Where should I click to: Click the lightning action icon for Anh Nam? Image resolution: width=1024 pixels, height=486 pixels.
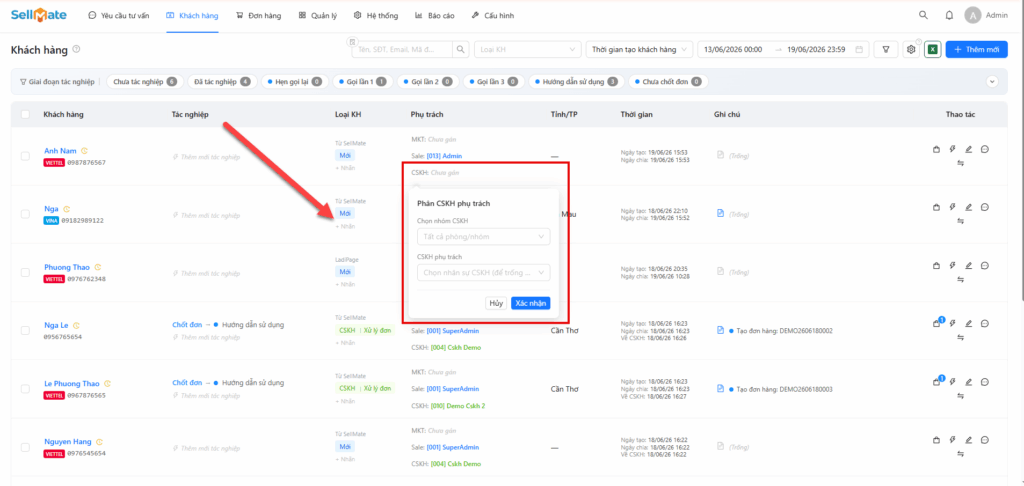[952, 150]
